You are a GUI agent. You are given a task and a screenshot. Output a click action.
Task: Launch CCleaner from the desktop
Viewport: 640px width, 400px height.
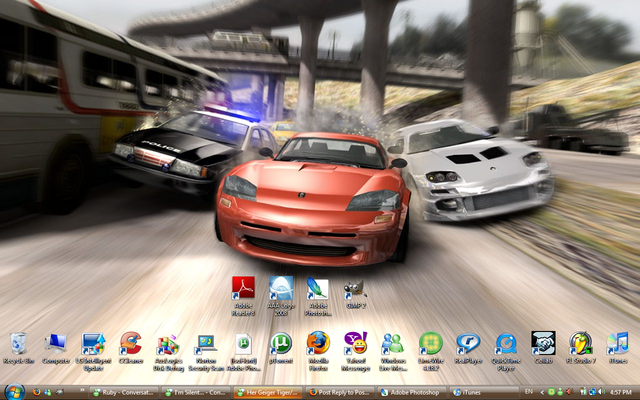(130, 345)
